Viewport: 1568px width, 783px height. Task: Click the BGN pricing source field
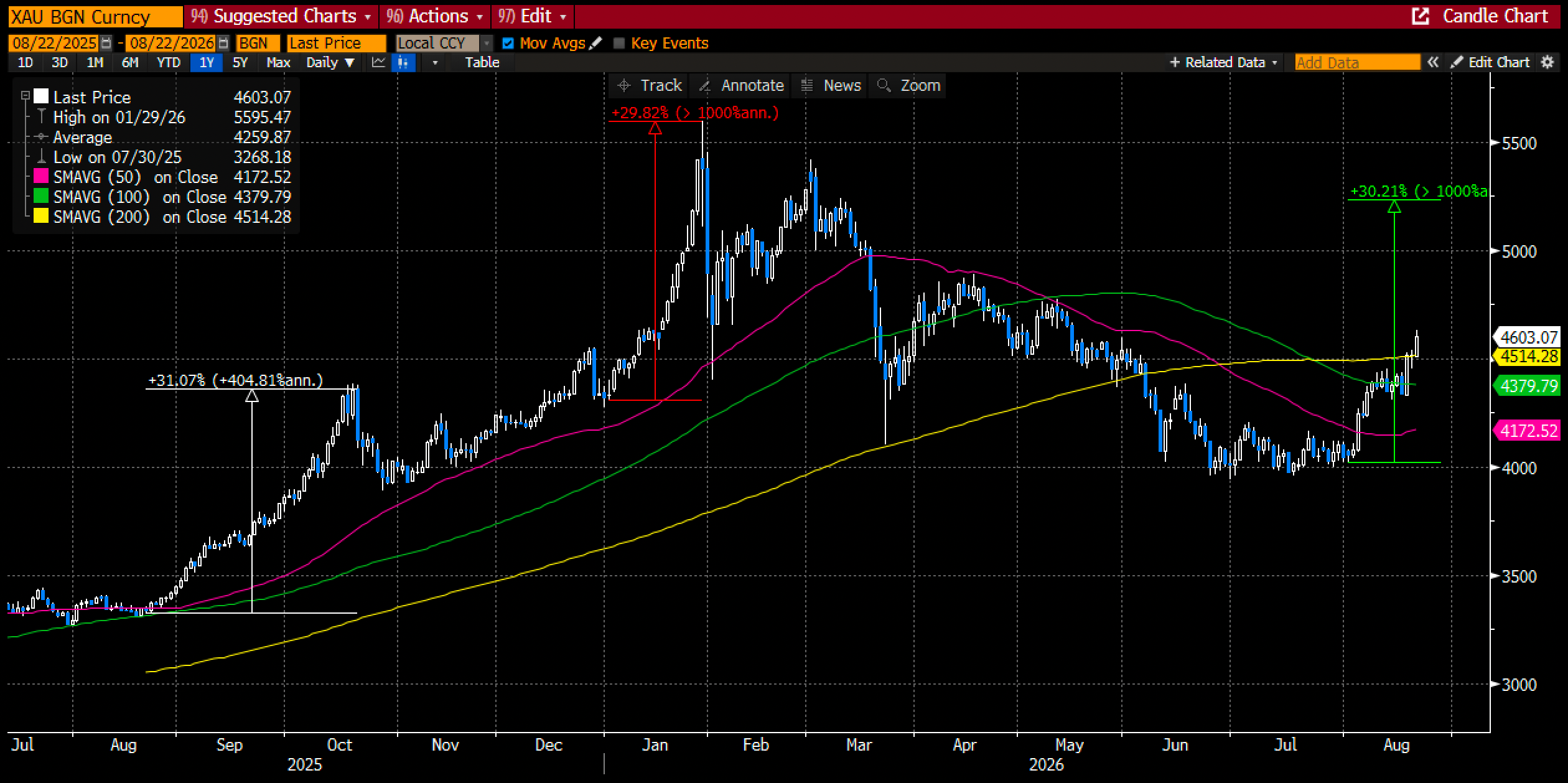258,43
